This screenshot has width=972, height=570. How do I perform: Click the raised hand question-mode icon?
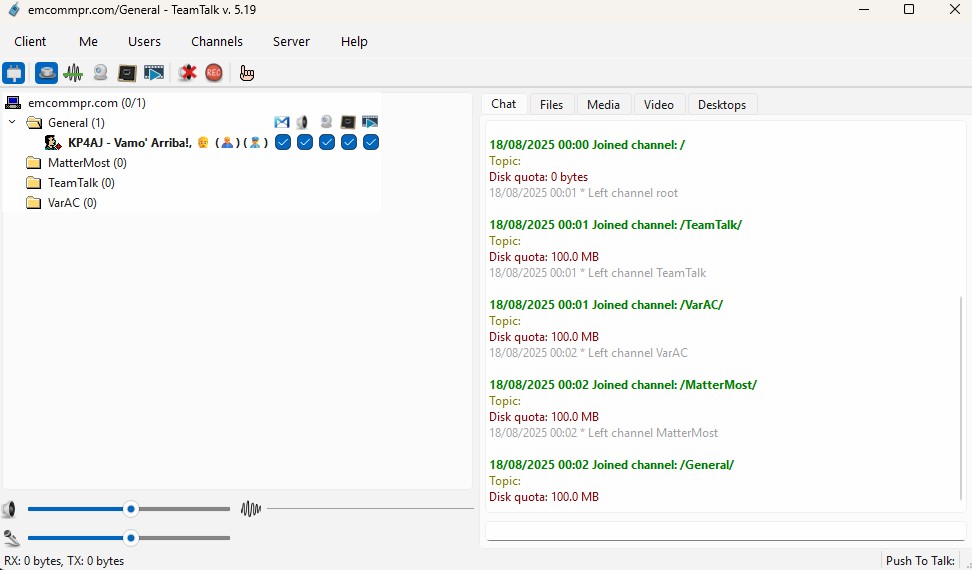[x=247, y=73]
